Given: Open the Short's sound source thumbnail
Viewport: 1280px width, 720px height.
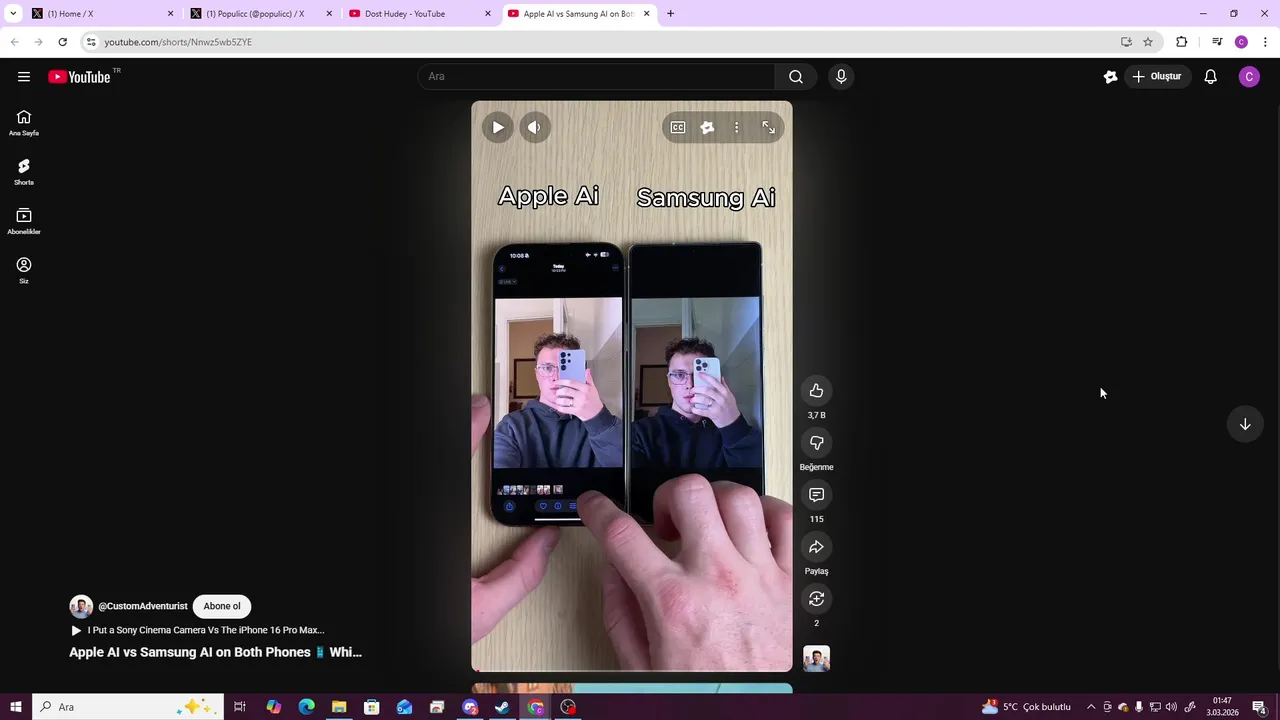Looking at the screenshot, I should tap(816, 659).
